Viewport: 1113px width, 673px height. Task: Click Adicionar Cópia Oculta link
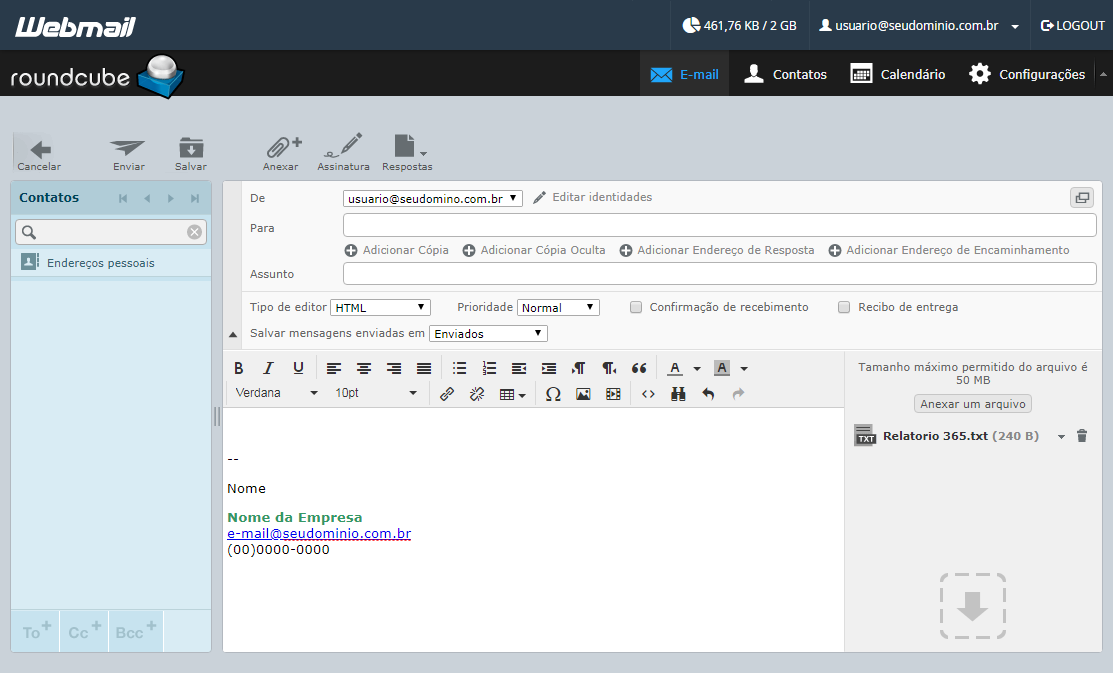pyautogui.click(x=534, y=250)
